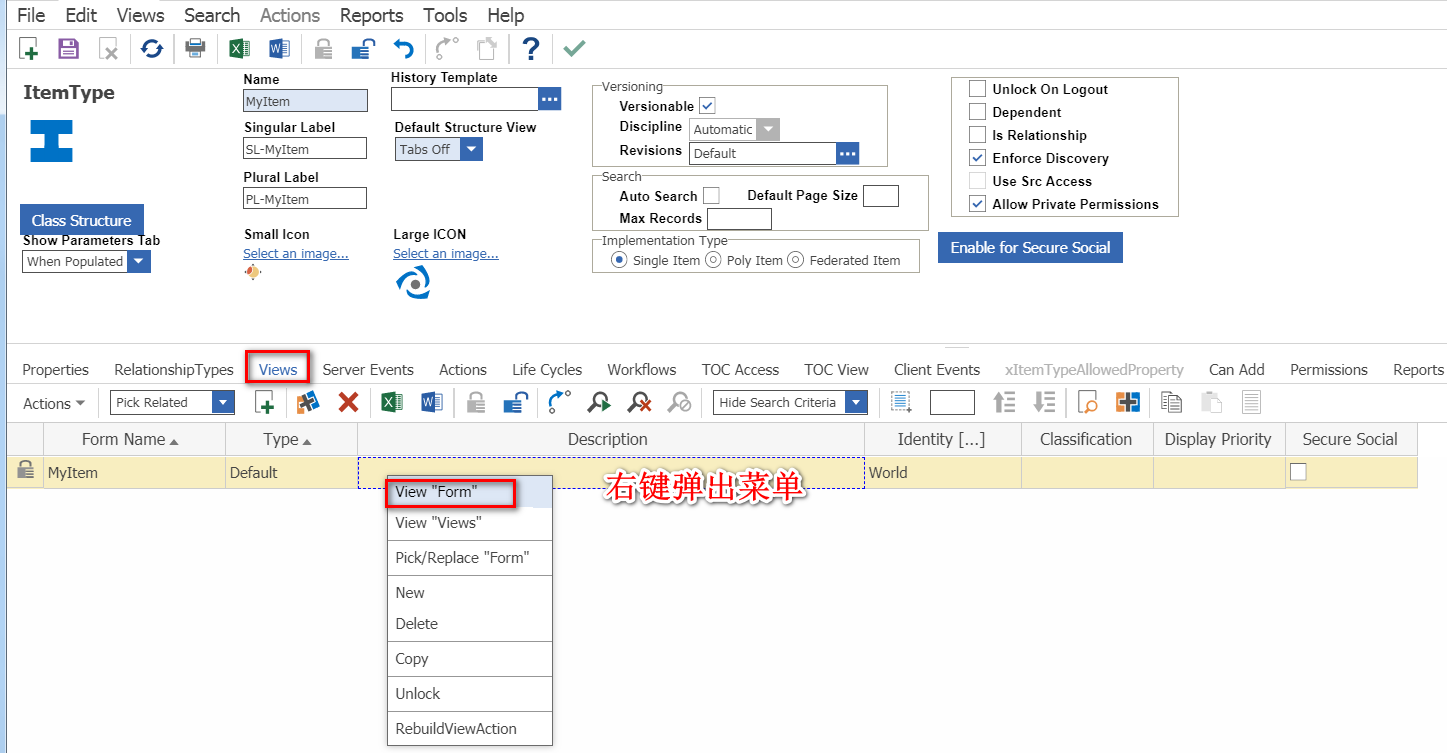Save the ItemType with purple floppy icon

(68, 49)
